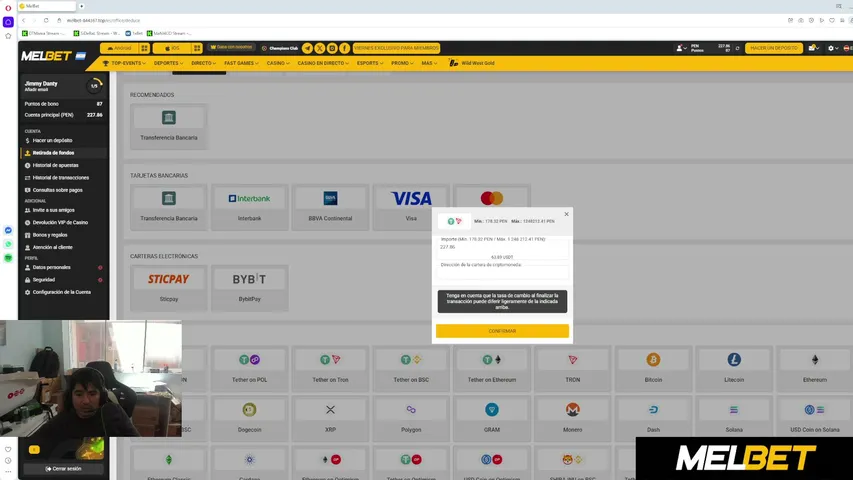Select the XRP cryptocurrency option
This screenshot has width=853, height=480.
(x=330, y=419)
